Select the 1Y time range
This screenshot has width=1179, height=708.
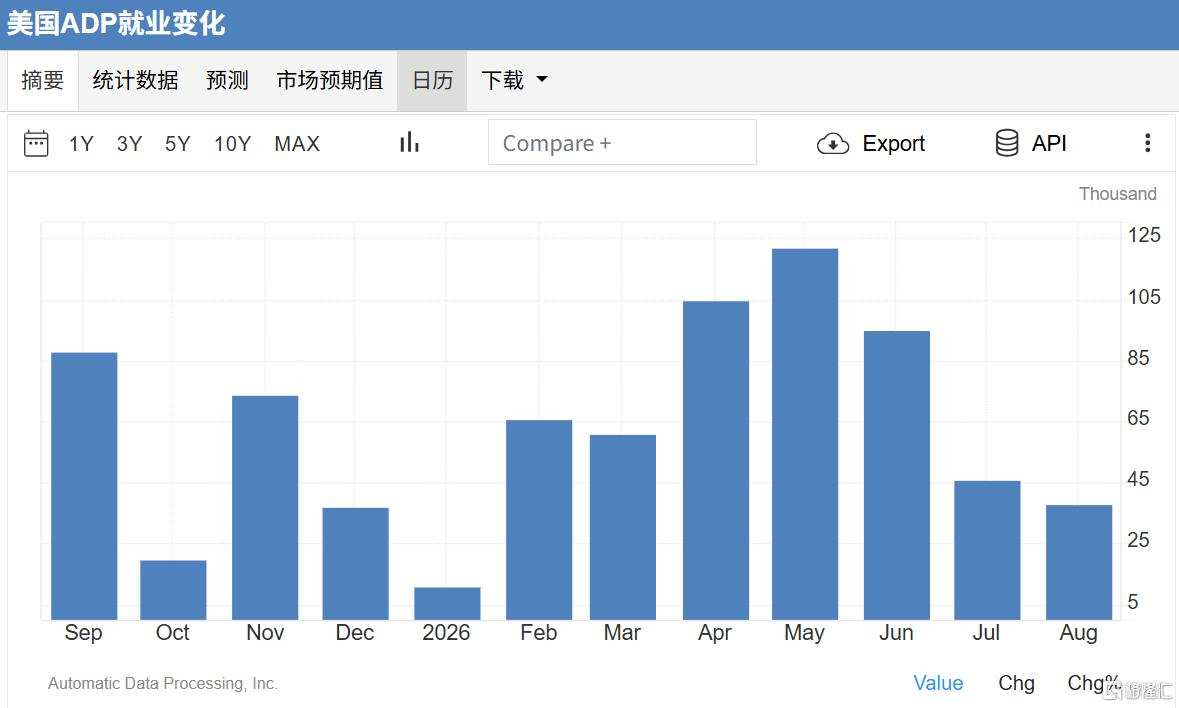pyautogui.click(x=81, y=144)
